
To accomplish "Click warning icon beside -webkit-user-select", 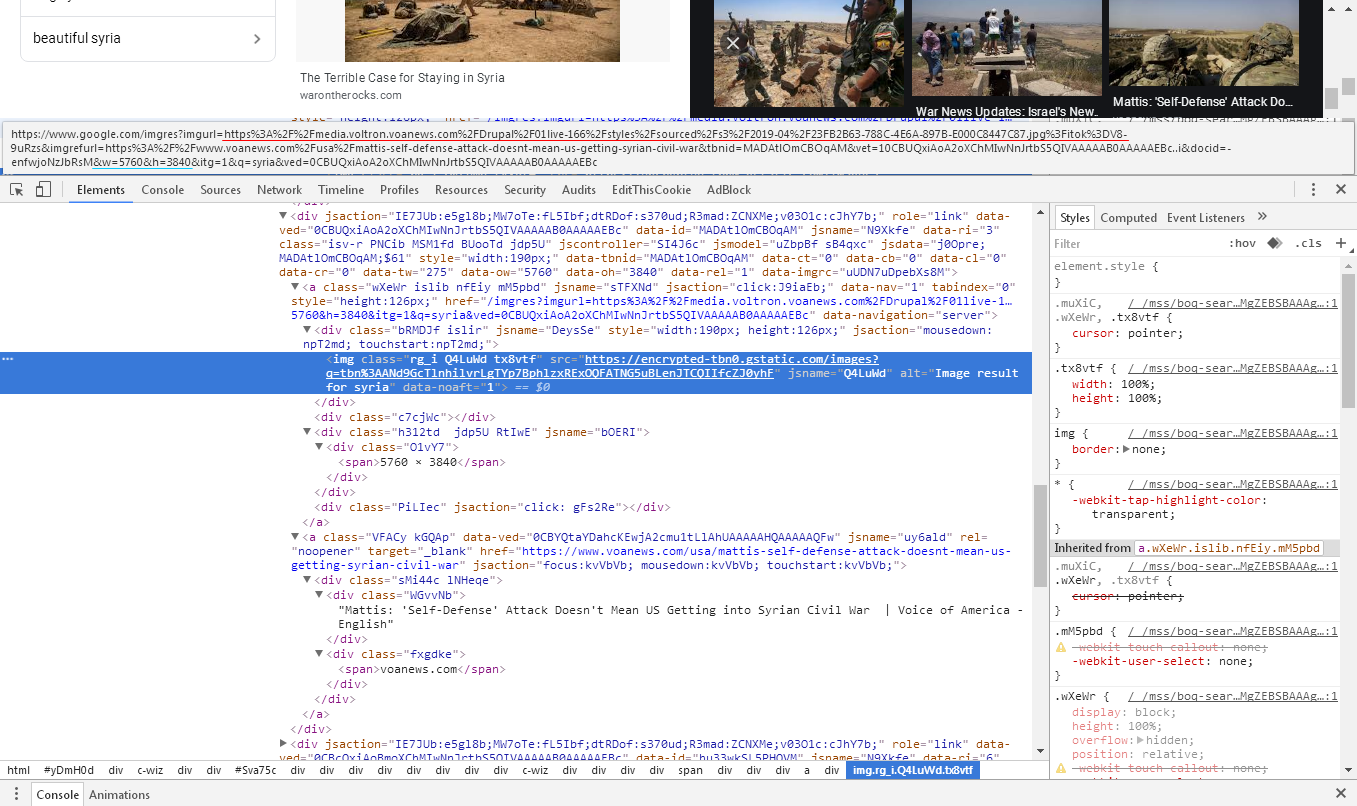I will tap(1061, 648).
